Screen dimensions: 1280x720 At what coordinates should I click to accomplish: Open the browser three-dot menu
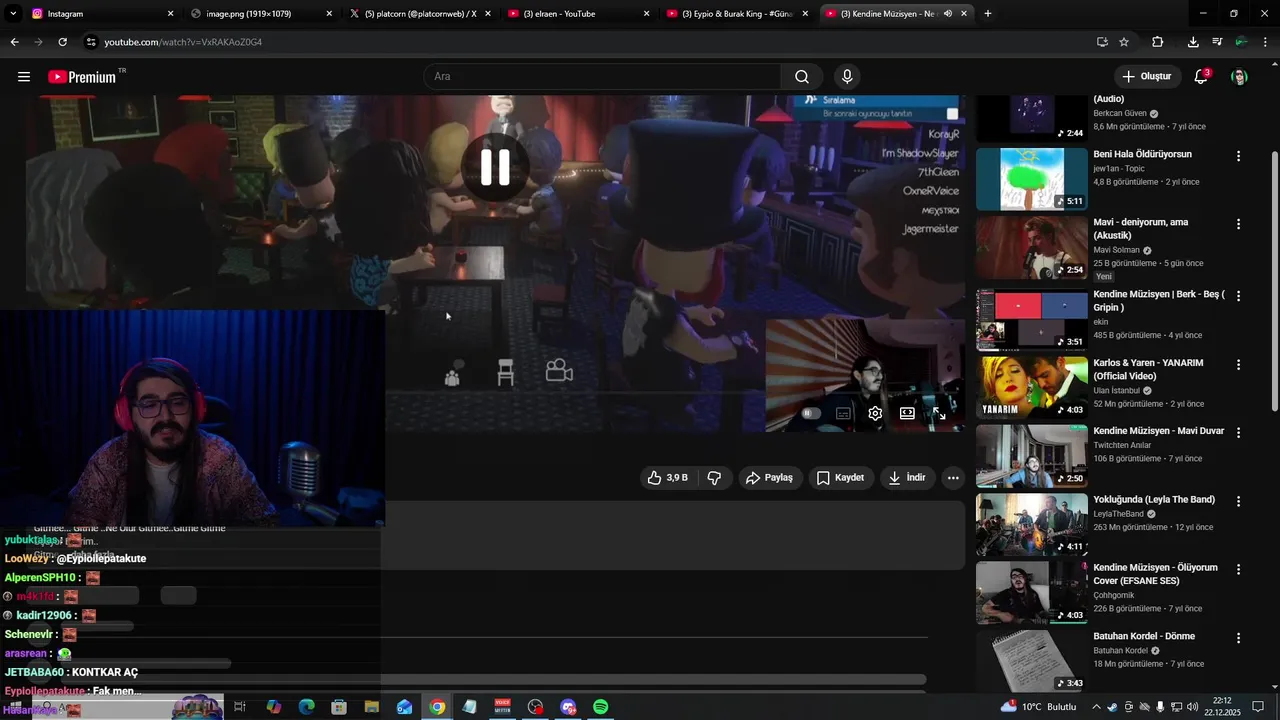pyautogui.click(x=1266, y=42)
